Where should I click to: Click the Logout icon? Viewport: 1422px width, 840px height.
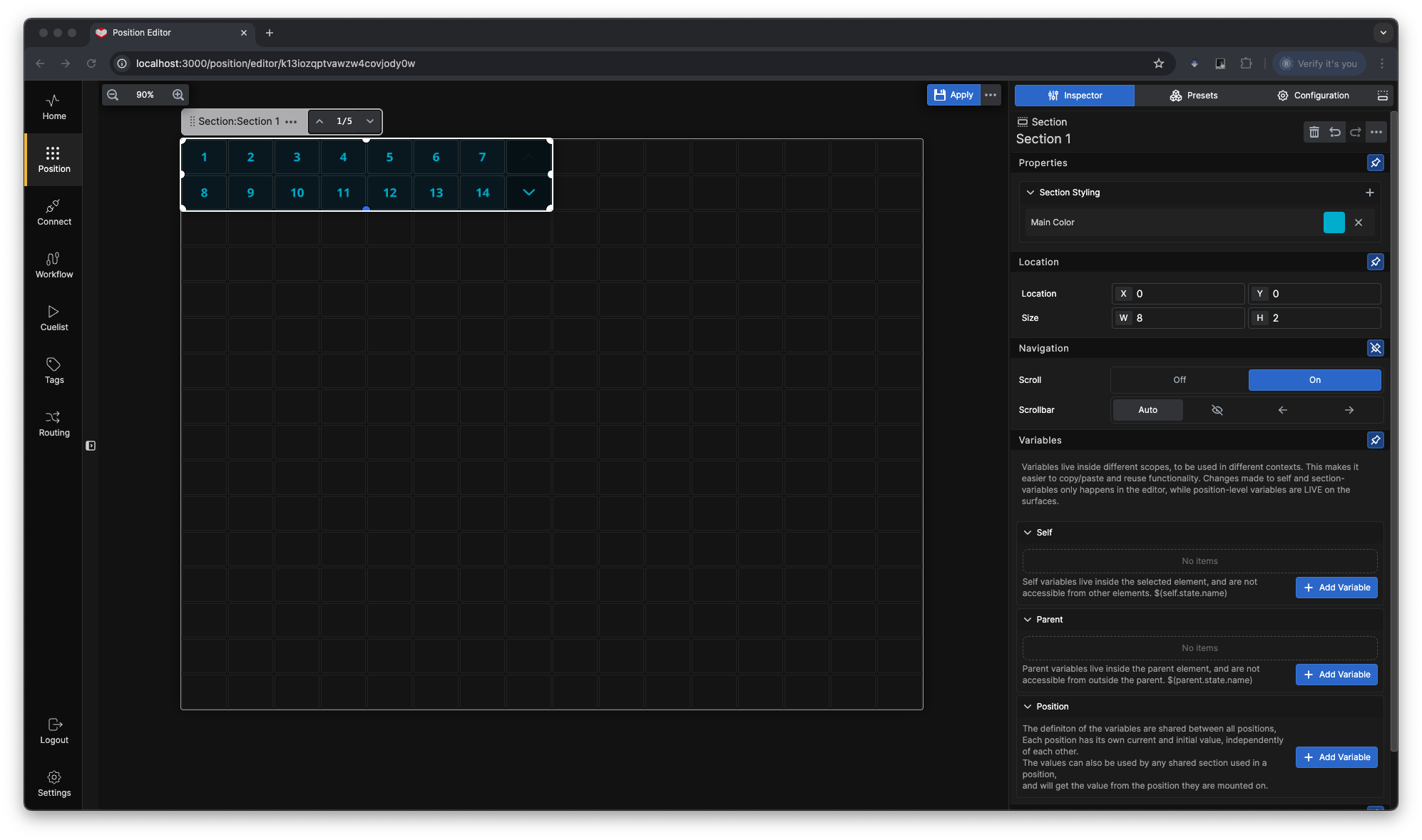[54, 724]
